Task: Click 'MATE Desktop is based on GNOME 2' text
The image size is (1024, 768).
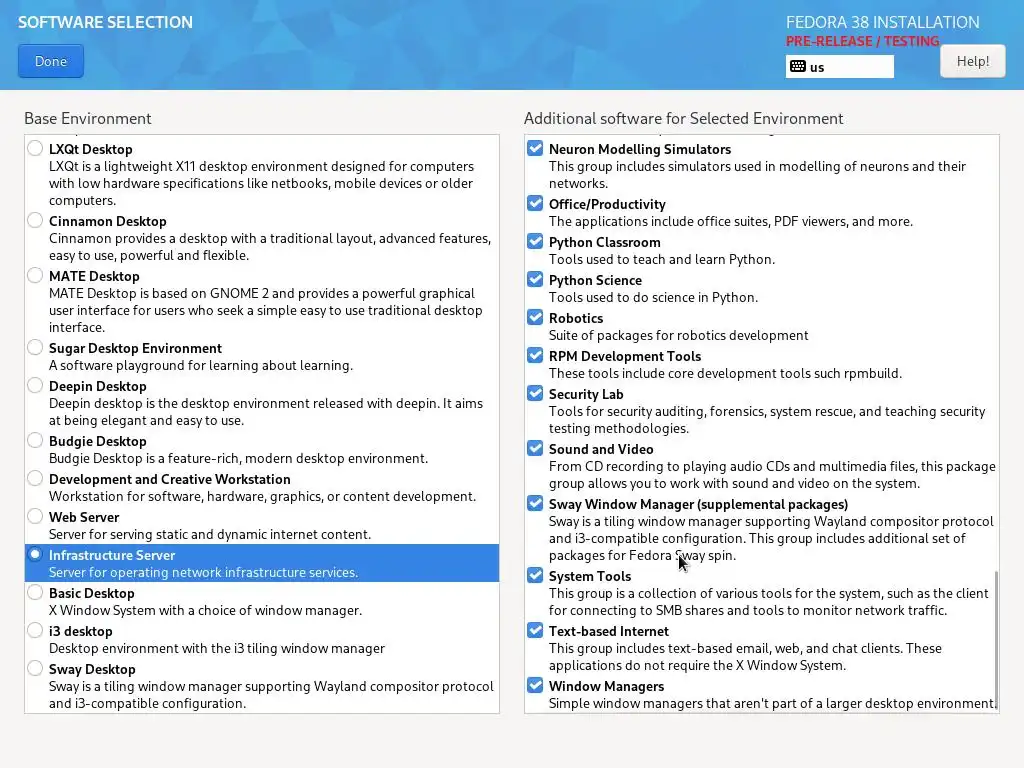Action: click(266, 310)
